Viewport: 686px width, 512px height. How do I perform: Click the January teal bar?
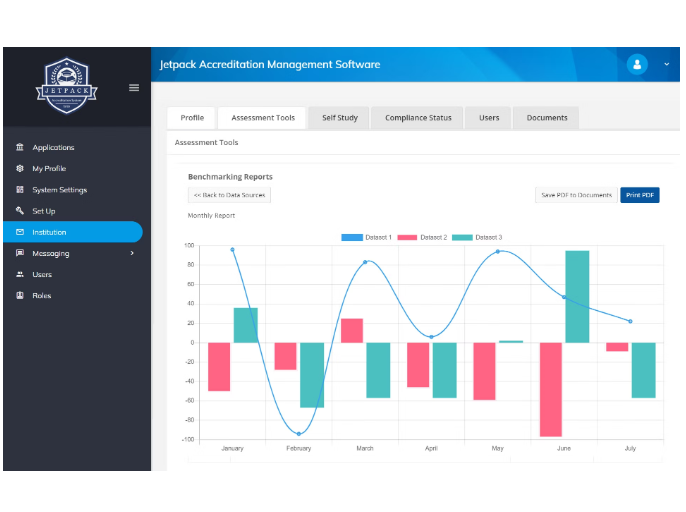(245, 325)
